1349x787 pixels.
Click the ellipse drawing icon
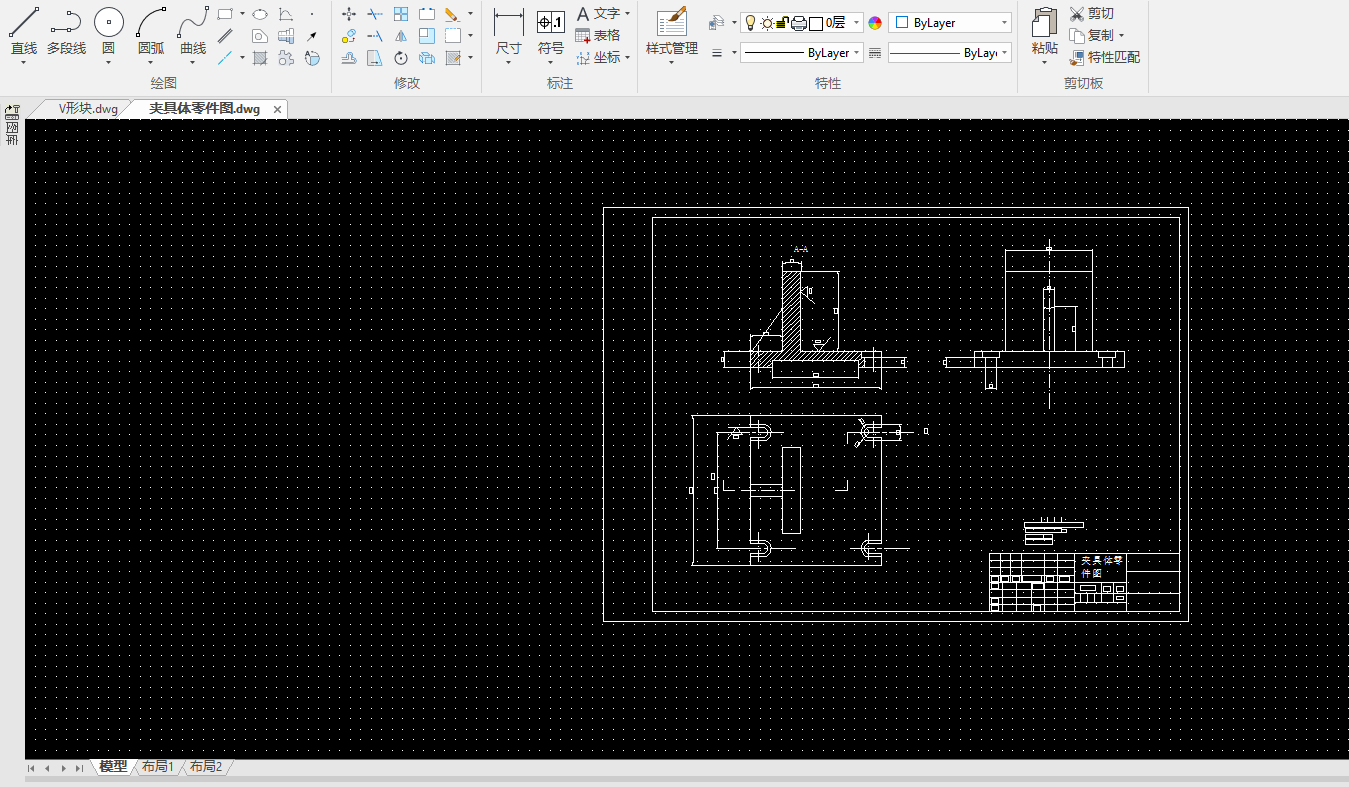coord(260,14)
